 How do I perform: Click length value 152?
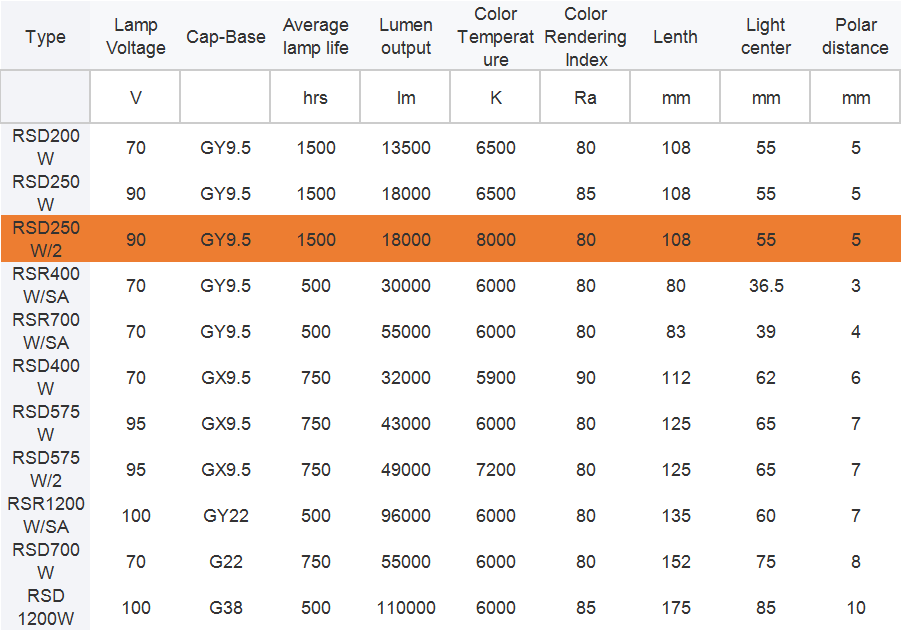[676, 562]
